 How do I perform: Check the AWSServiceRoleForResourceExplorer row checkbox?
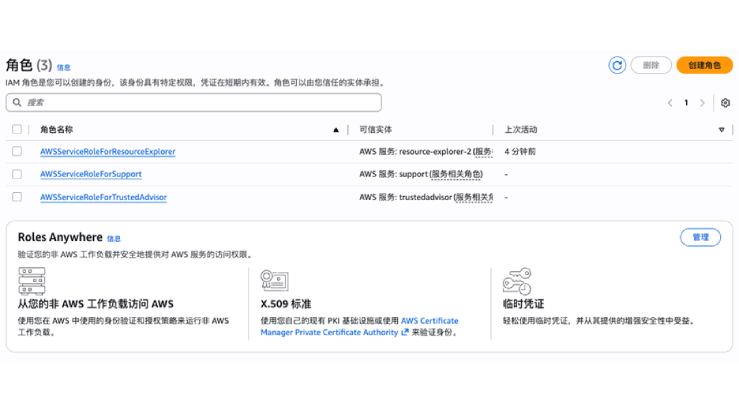click(x=17, y=152)
